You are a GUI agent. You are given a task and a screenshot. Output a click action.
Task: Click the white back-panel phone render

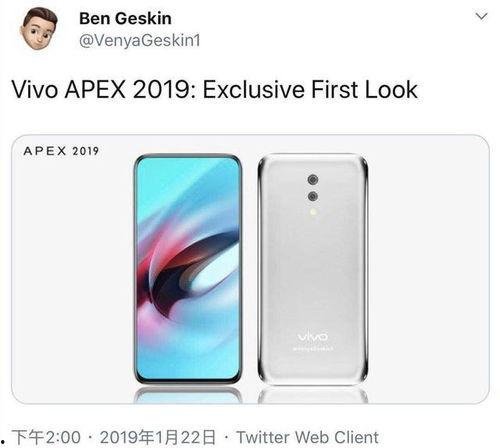313,269
